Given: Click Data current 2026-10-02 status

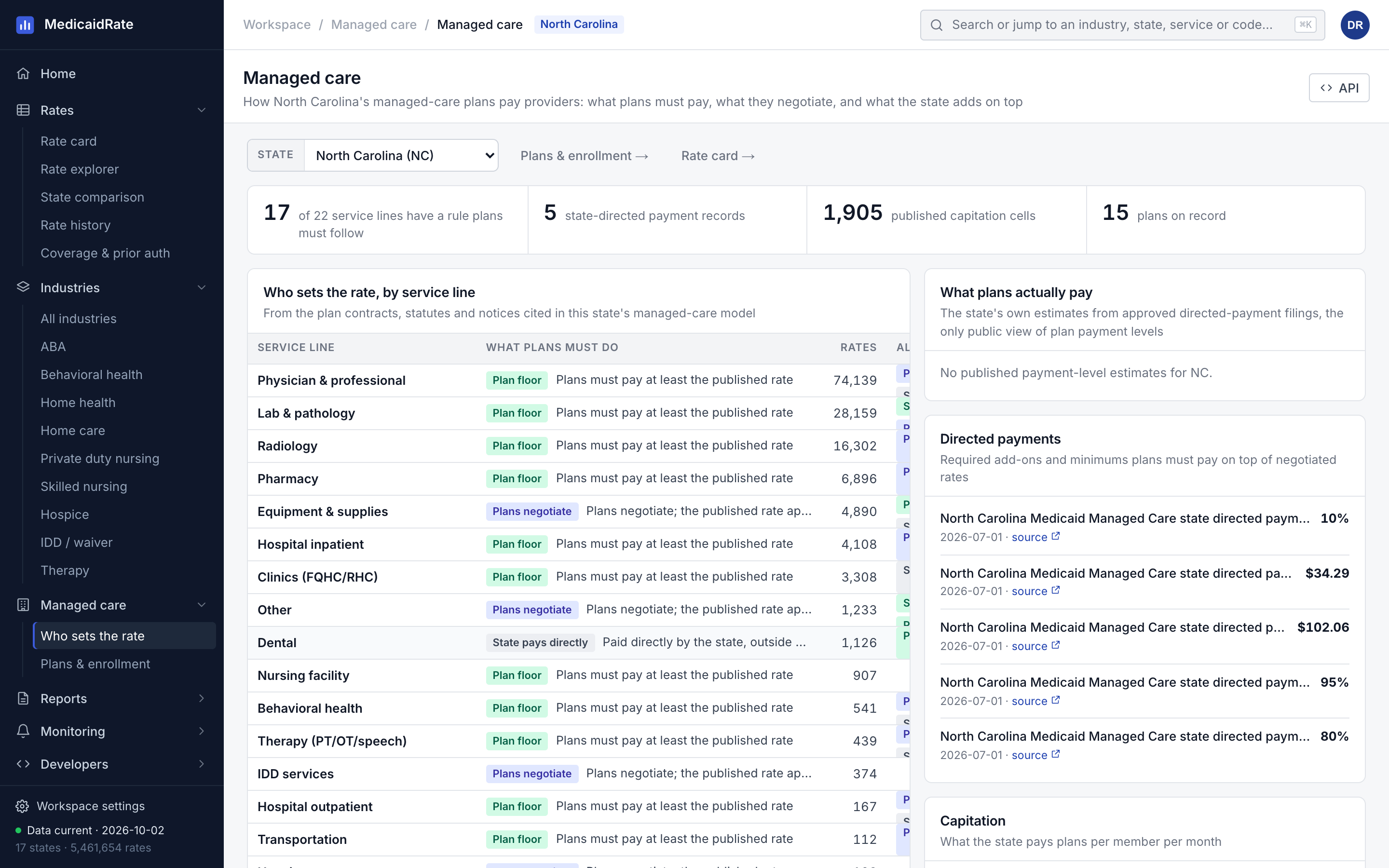Looking at the screenshot, I should coord(90,830).
